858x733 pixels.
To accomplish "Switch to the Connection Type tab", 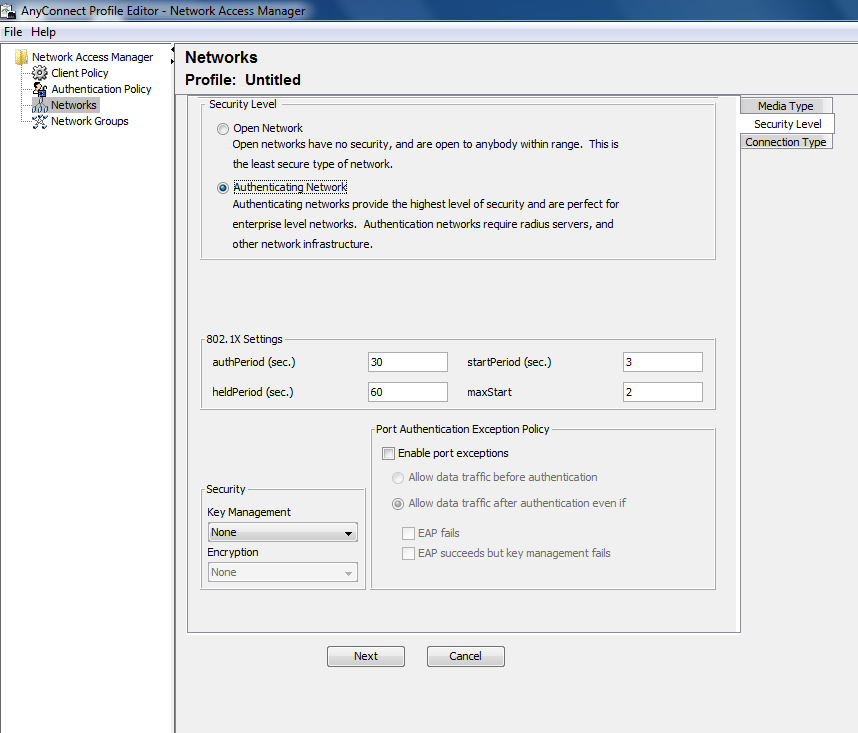I will point(786,142).
